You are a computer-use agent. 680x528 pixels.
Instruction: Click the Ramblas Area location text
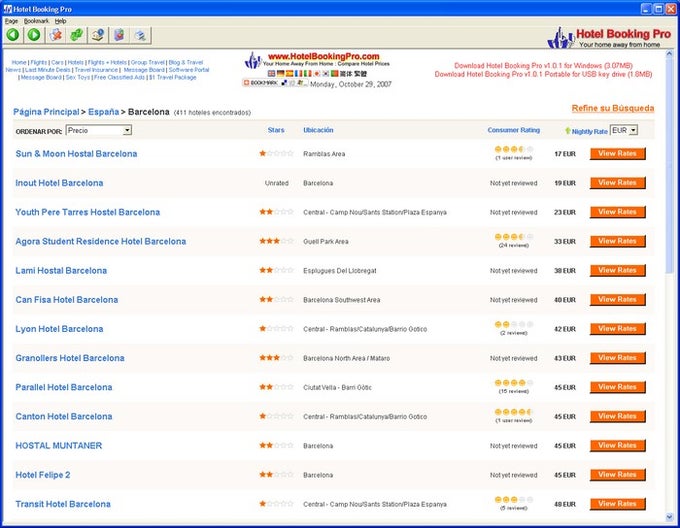(324, 154)
